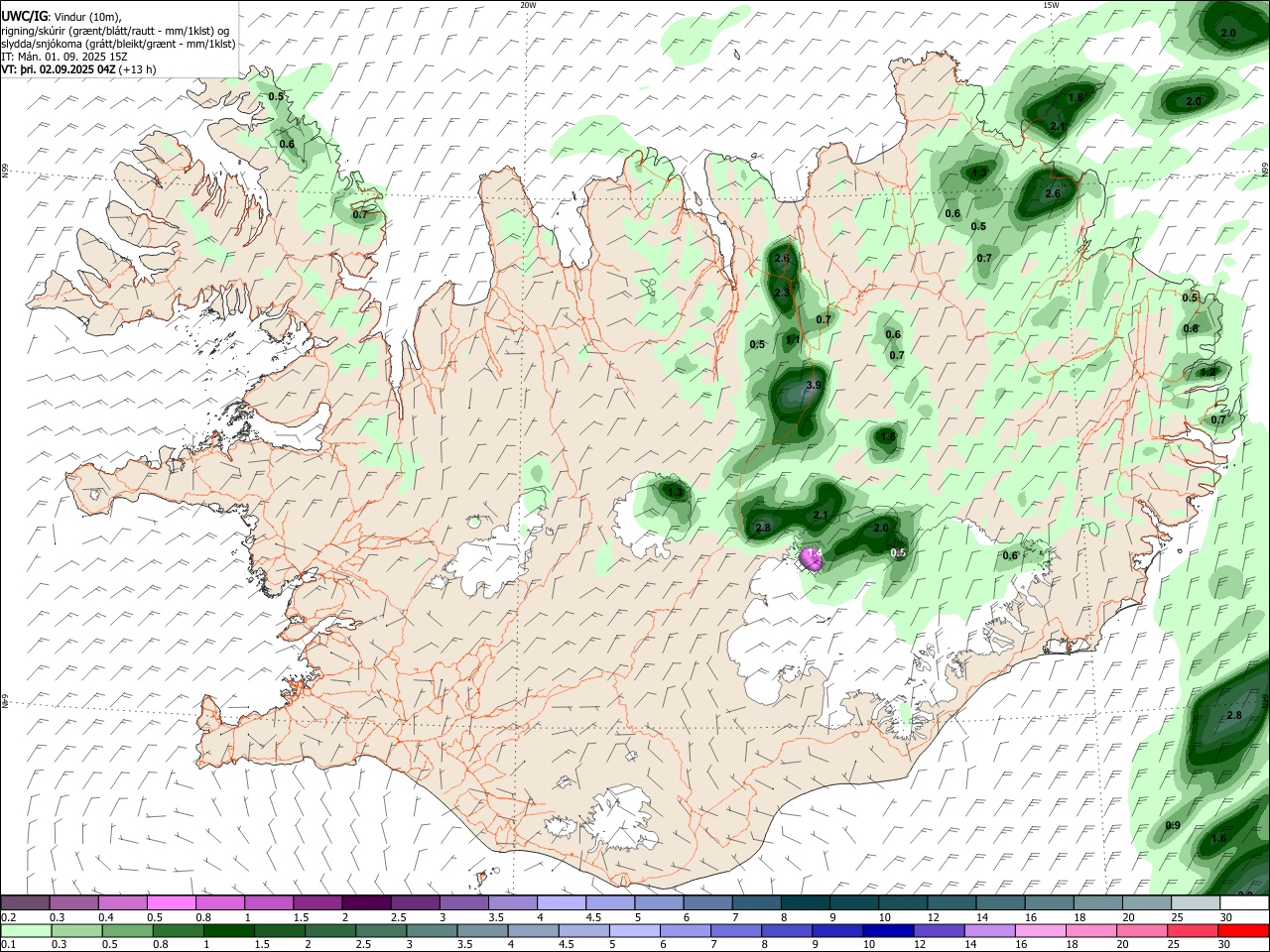Select the 2.3 precipitation value label
The height and width of the screenshot is (952, 1270).
point(782,293)
